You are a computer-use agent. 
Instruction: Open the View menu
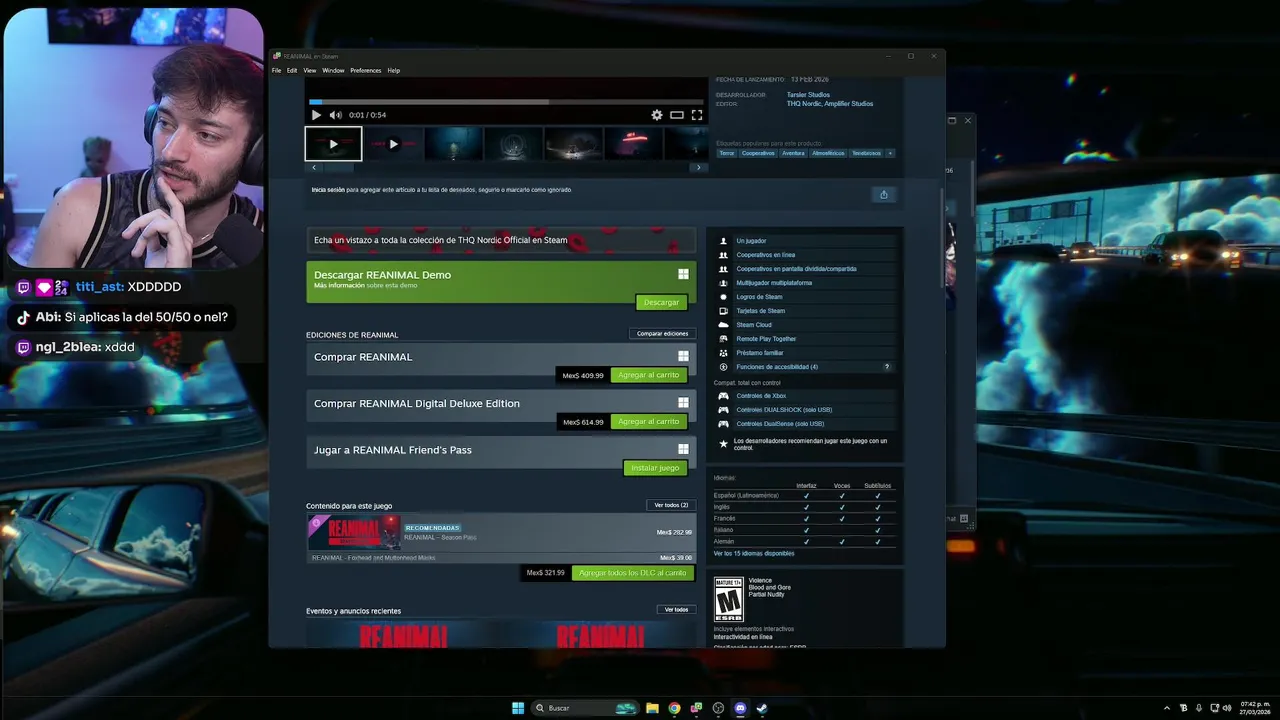coord(310,71)
